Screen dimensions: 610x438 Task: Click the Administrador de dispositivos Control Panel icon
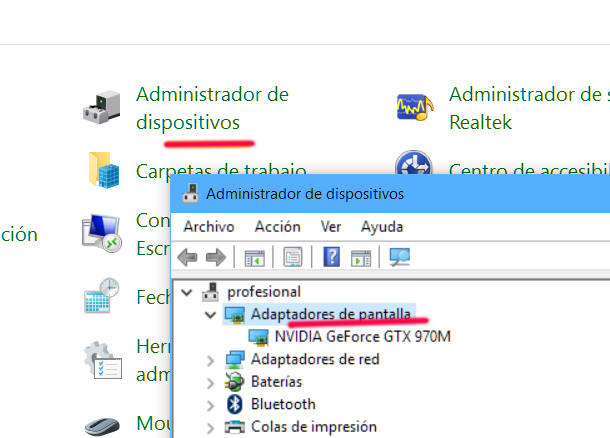(x=102, y=107)
